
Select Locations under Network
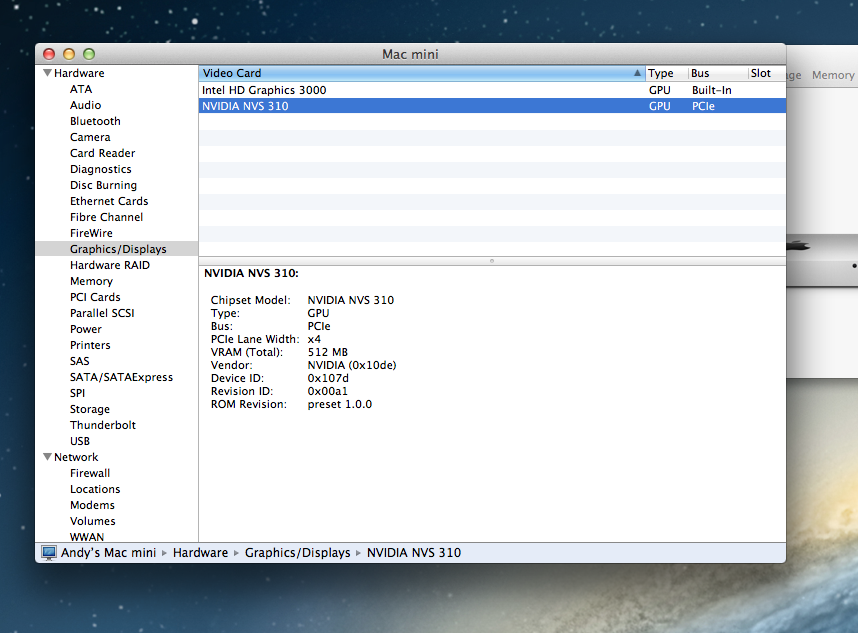95,489
